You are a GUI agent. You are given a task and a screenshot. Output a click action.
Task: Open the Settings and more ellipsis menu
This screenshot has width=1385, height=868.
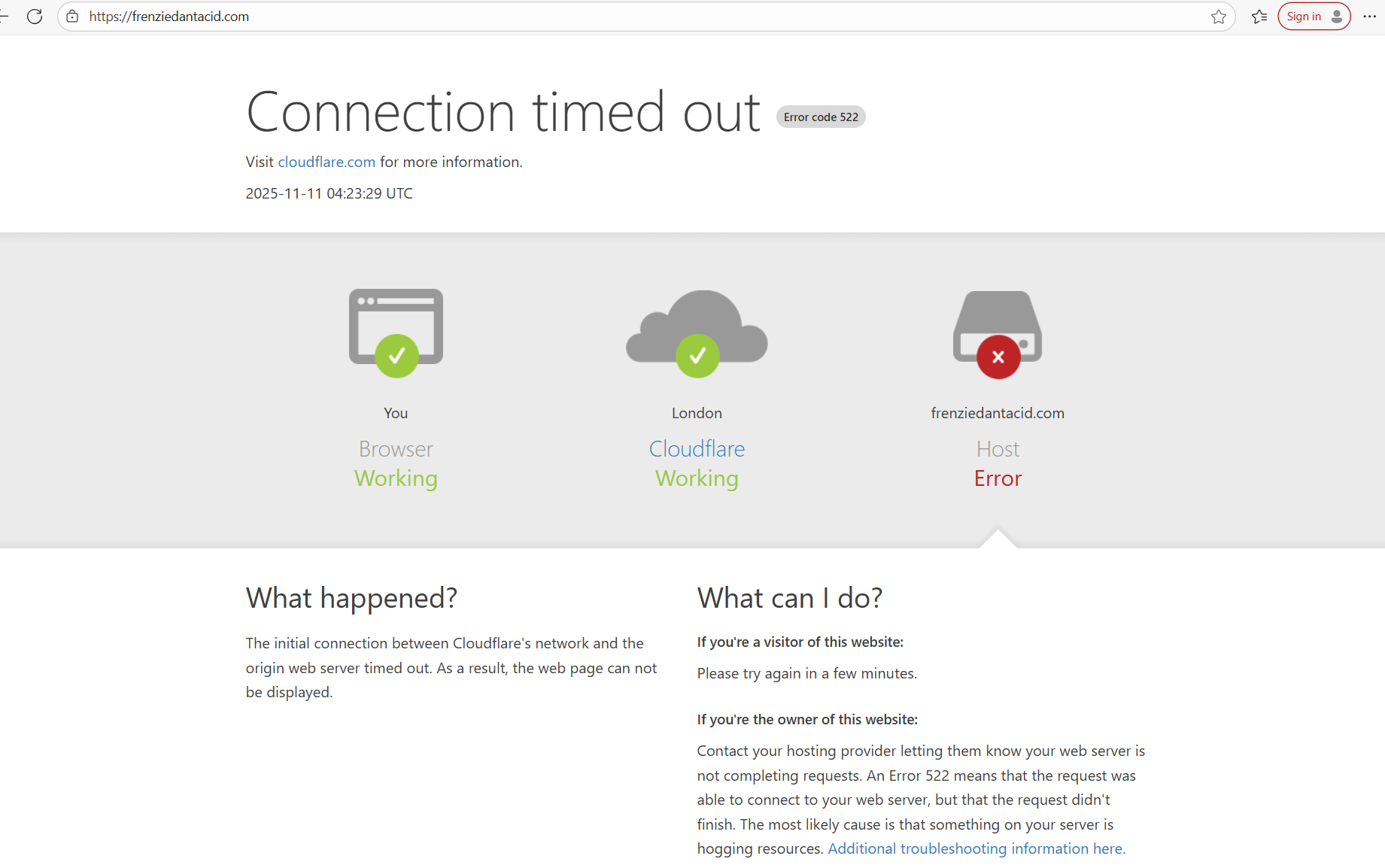click(1369, 17)
